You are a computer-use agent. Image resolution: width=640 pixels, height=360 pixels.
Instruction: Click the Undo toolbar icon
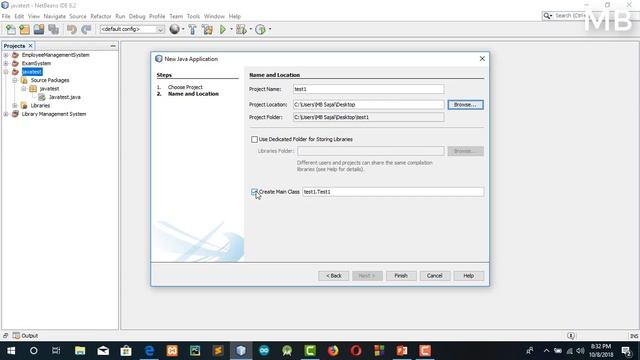71,29
